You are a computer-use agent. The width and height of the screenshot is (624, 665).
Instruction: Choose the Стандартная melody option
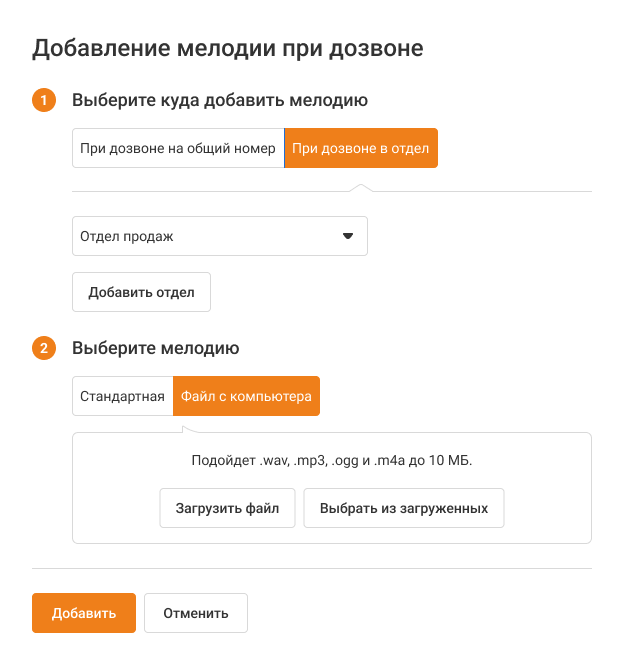[x=122, y=396]
